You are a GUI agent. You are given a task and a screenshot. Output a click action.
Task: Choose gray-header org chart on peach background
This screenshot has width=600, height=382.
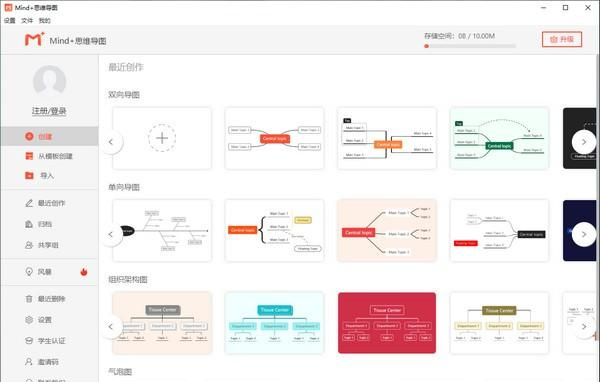point(162,323)
